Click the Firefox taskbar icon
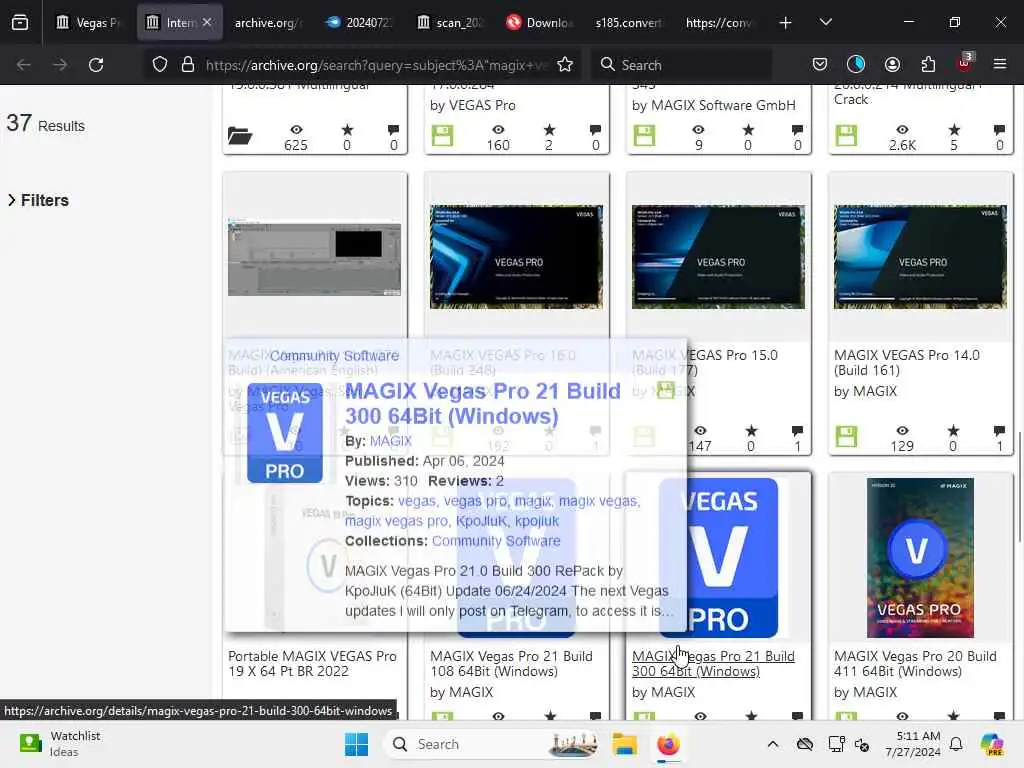The height and width of the screenshot is (768, 1024). point(668,744)
